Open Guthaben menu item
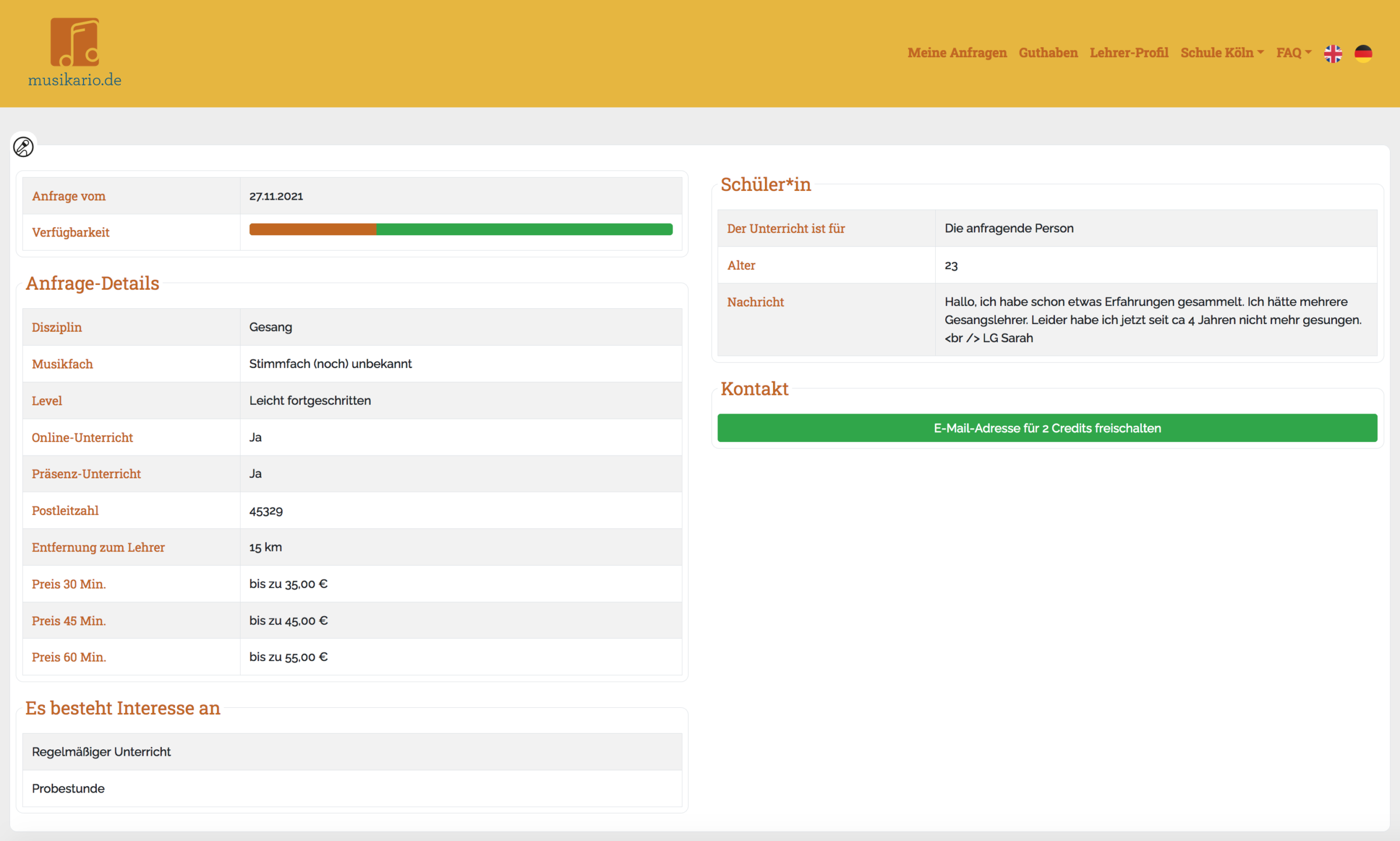This screenshot has width=1400, height=841. point(1048,53)
